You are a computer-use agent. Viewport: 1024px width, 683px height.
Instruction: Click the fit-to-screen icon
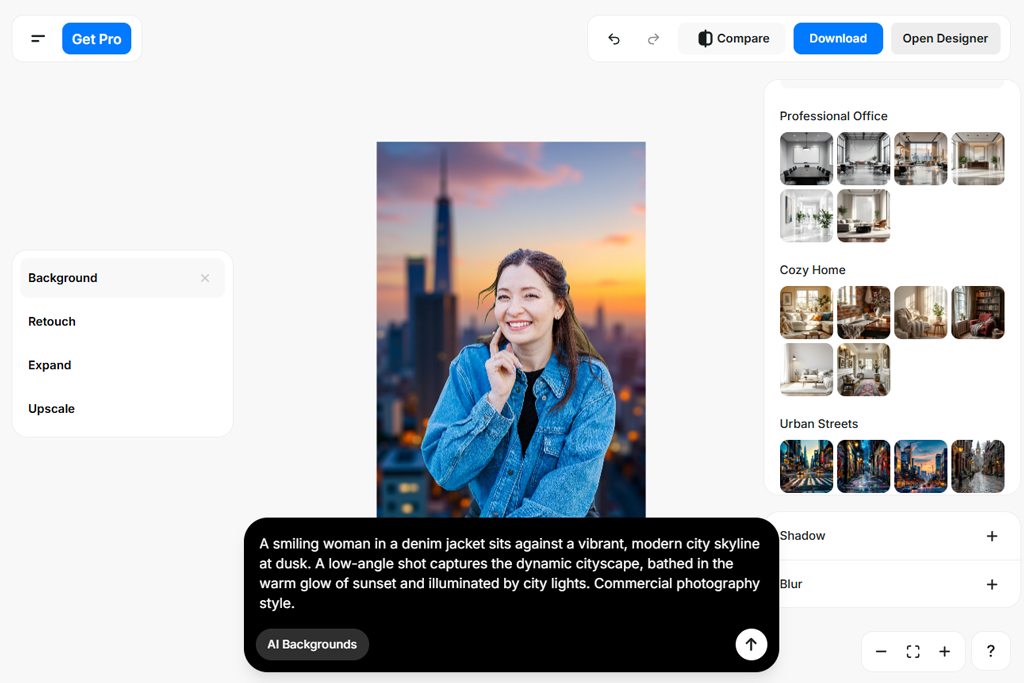913,652
